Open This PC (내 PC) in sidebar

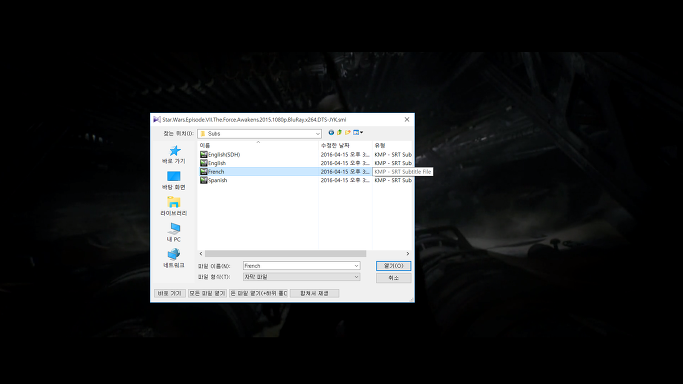pos(174,232)
